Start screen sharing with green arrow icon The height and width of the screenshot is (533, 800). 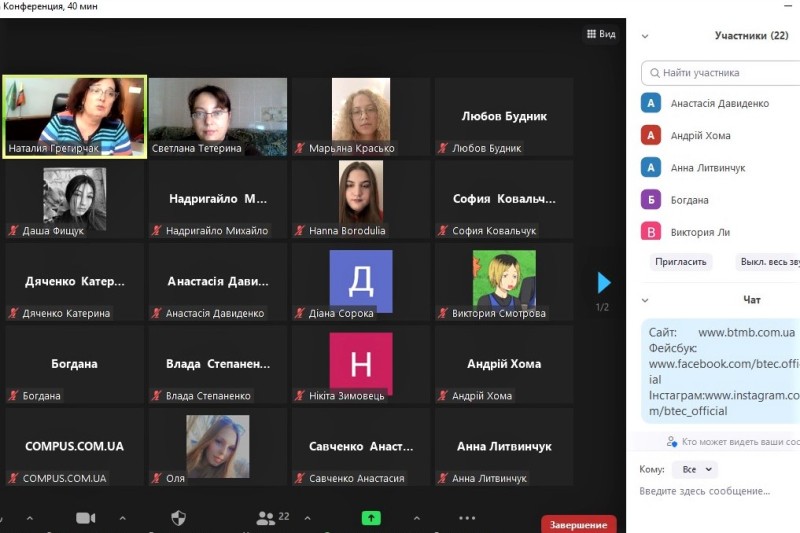371,518
